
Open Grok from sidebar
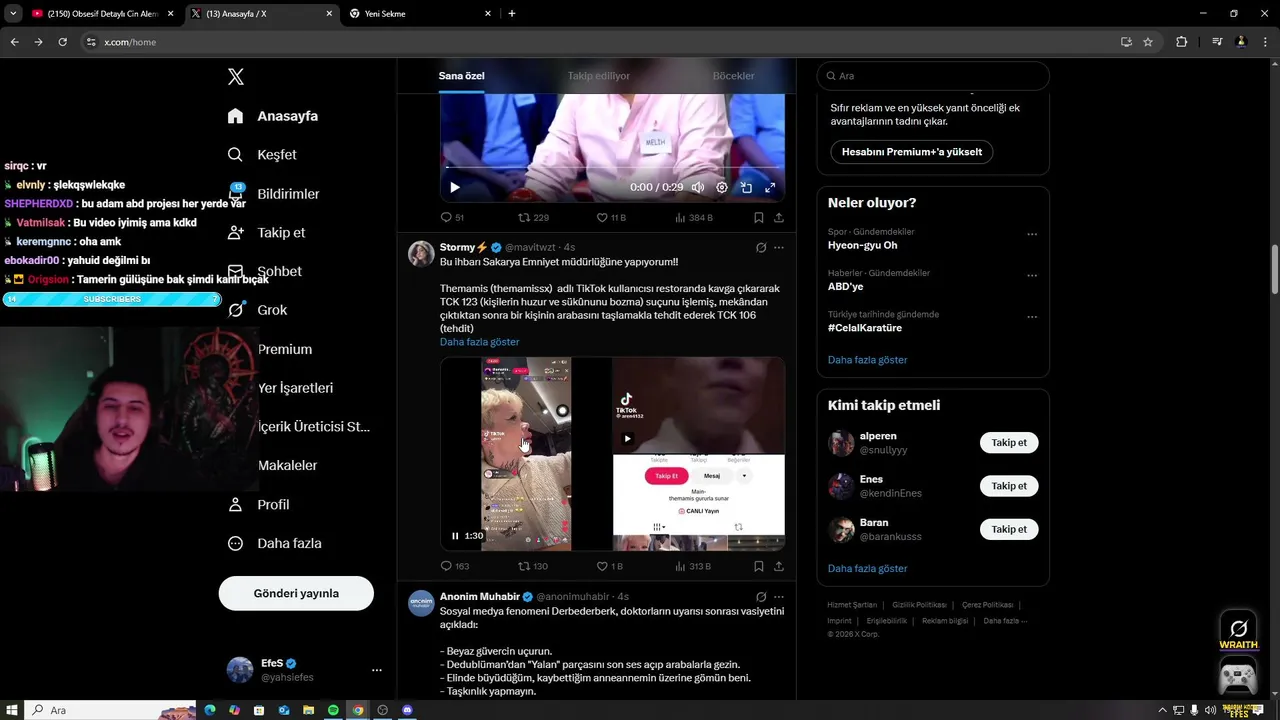(257, 310)
